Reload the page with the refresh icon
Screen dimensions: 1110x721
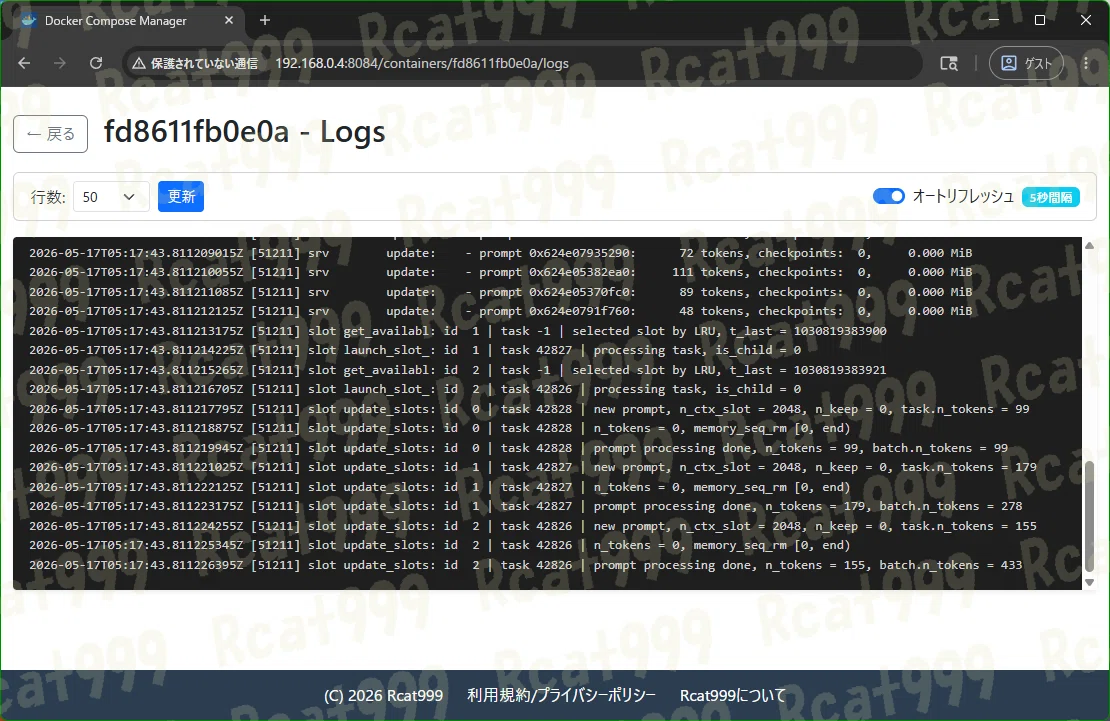coord(96,63)
